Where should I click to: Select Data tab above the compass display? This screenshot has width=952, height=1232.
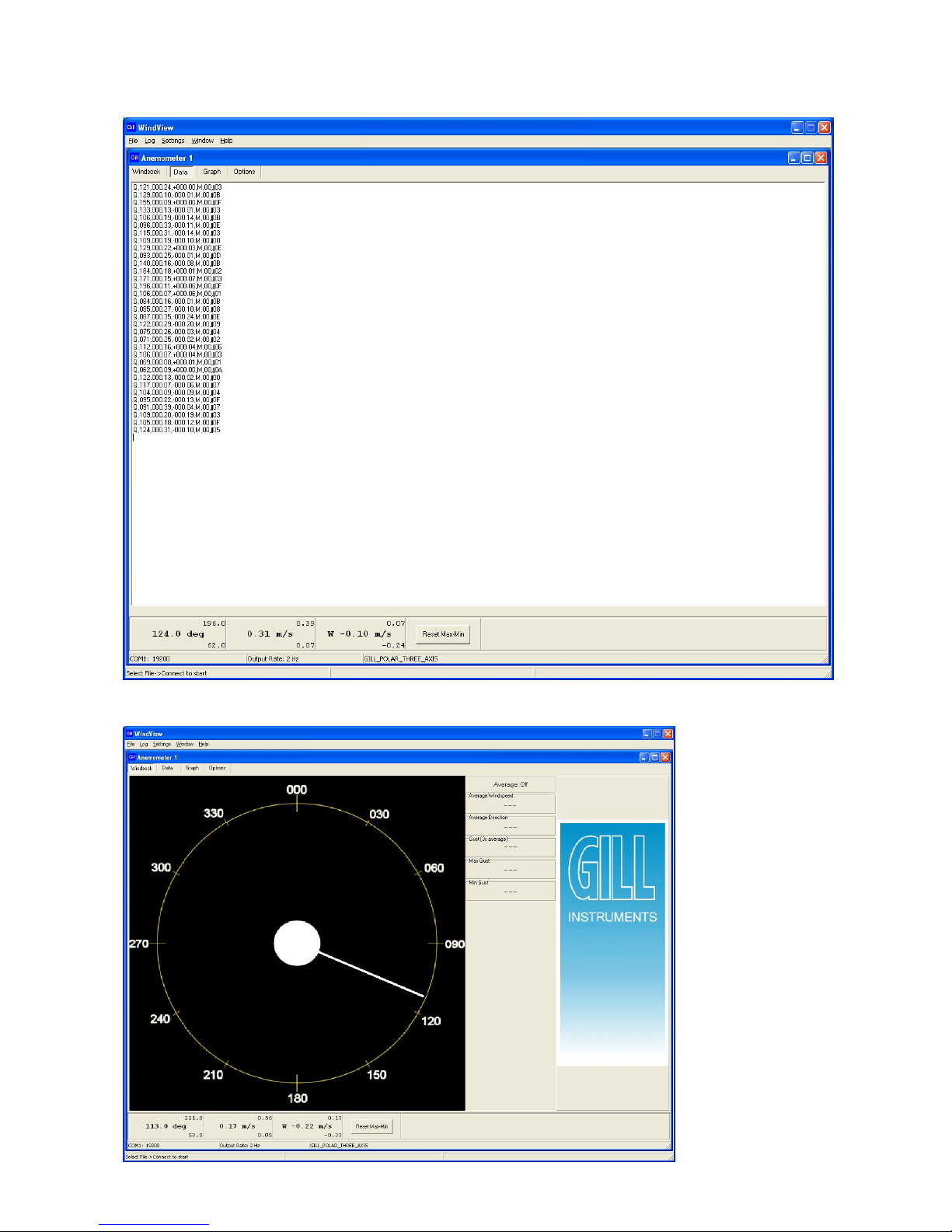pyautogui.click(x=168, y=768)
